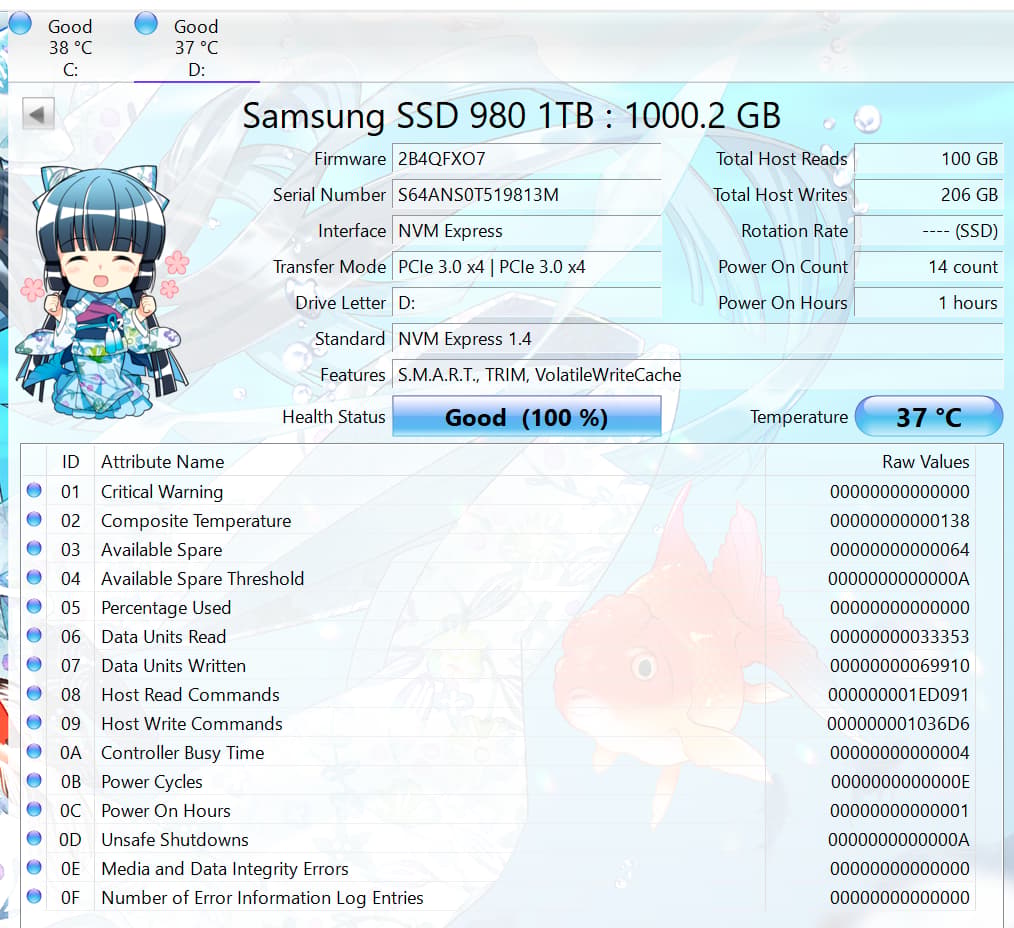Click the blue status orb beside drive C:
Viewport: 1014px width, 928px height.
(x=20, y=24)
